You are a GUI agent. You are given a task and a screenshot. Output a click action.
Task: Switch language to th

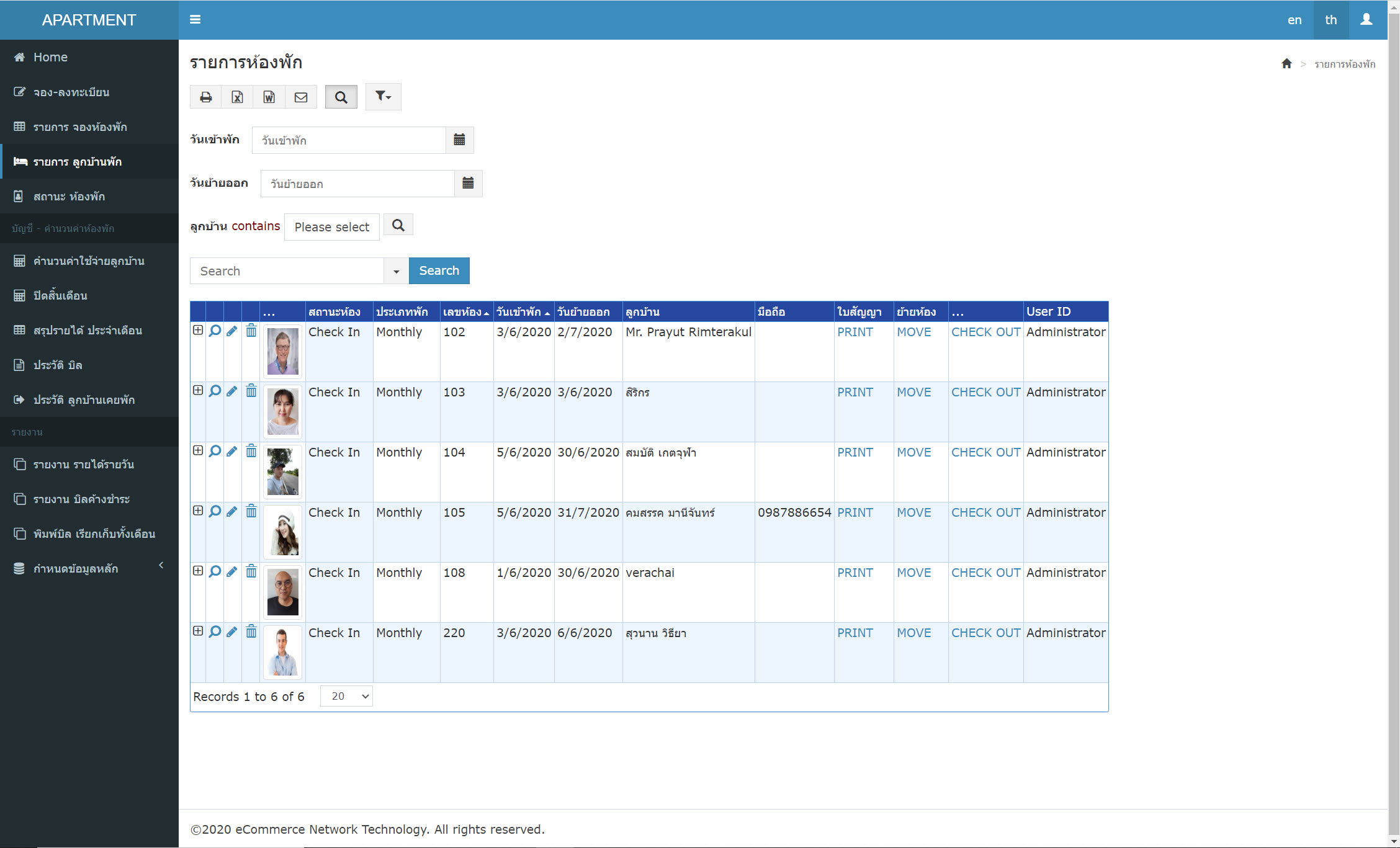(x=1331, y=20)
